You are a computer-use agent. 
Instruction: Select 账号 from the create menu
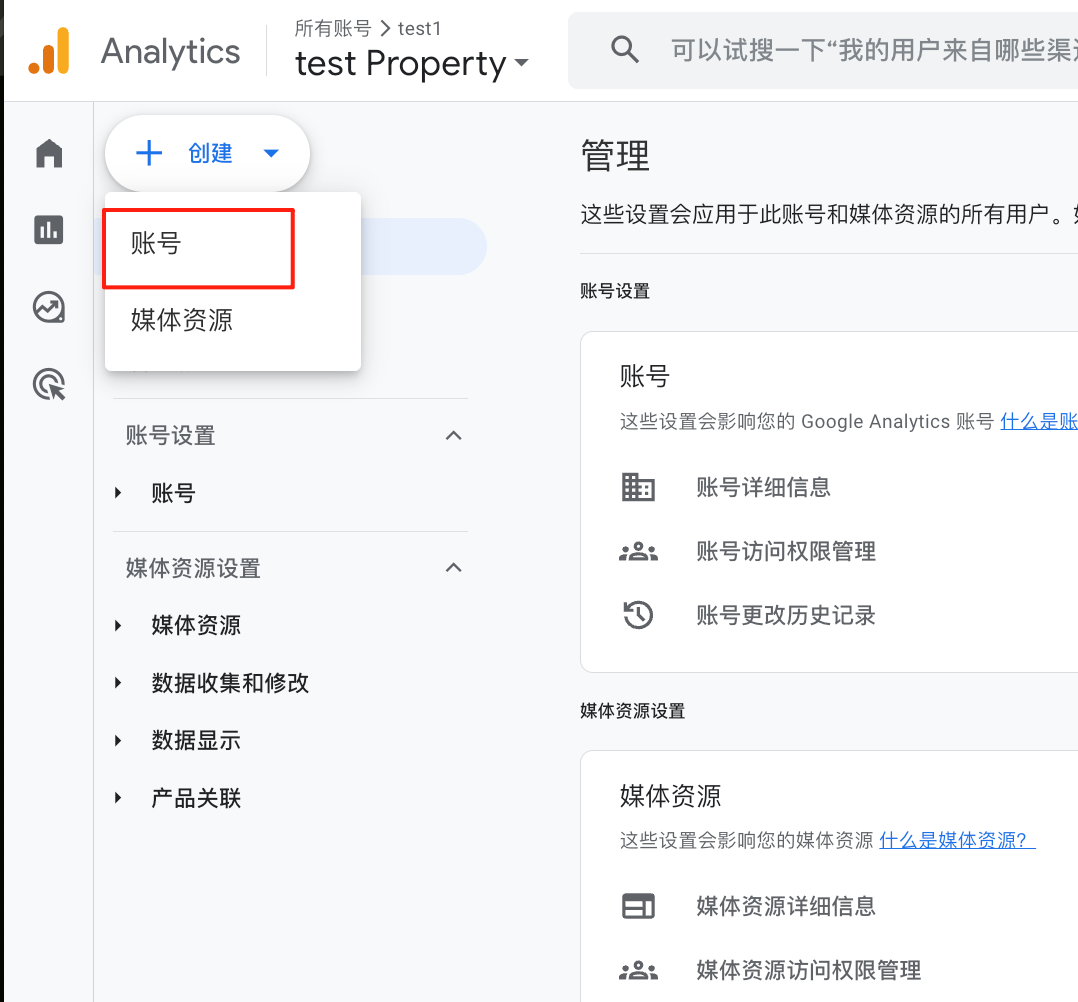tap(157, 243)
